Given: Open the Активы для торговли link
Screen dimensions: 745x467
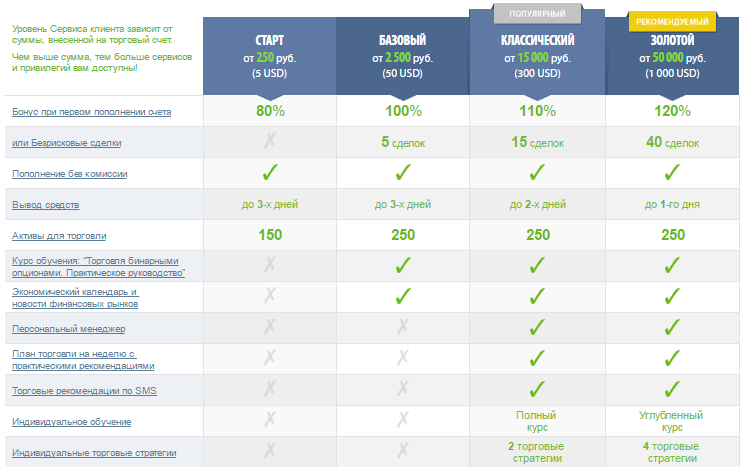Looking at the screenshot, I should coord(59,236).
